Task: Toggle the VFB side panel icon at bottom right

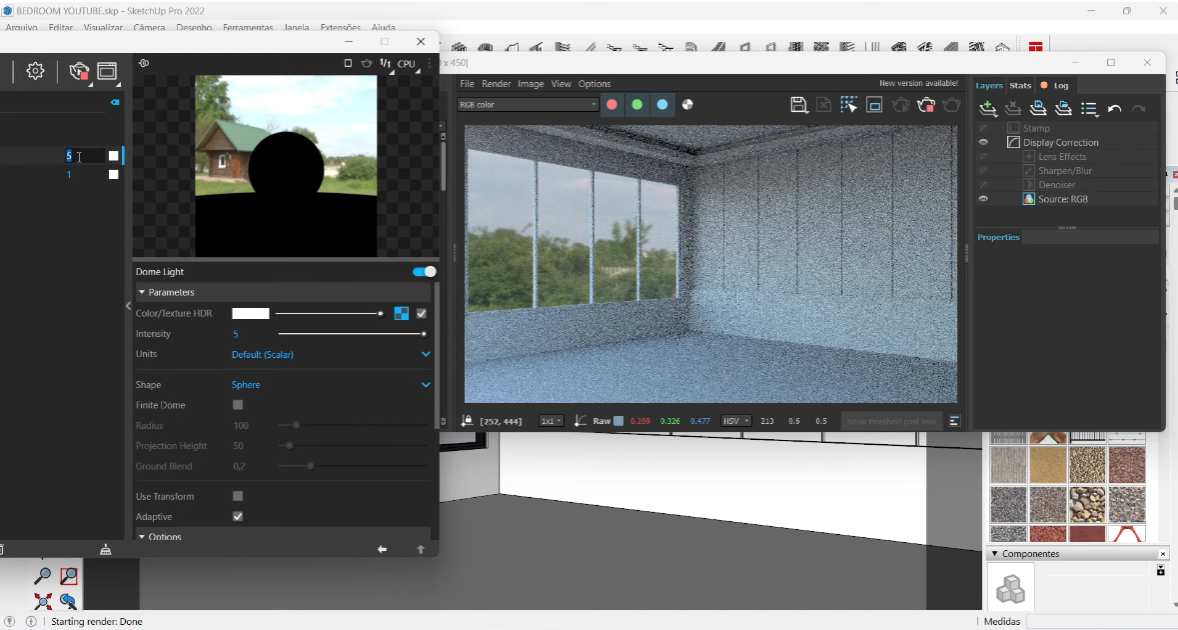Action: pos(954,421)
